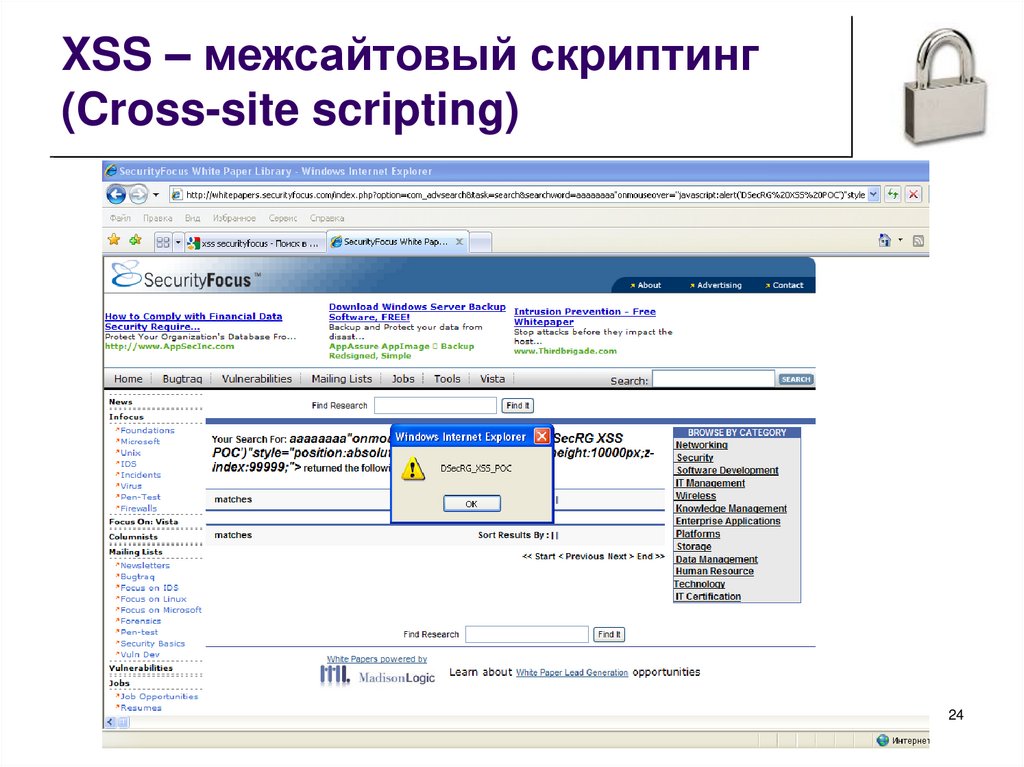This screenshot has height=767, width=1024.
Task: Close the SecurityFocus White Paper tab
Action: click(x=460, y=242)
